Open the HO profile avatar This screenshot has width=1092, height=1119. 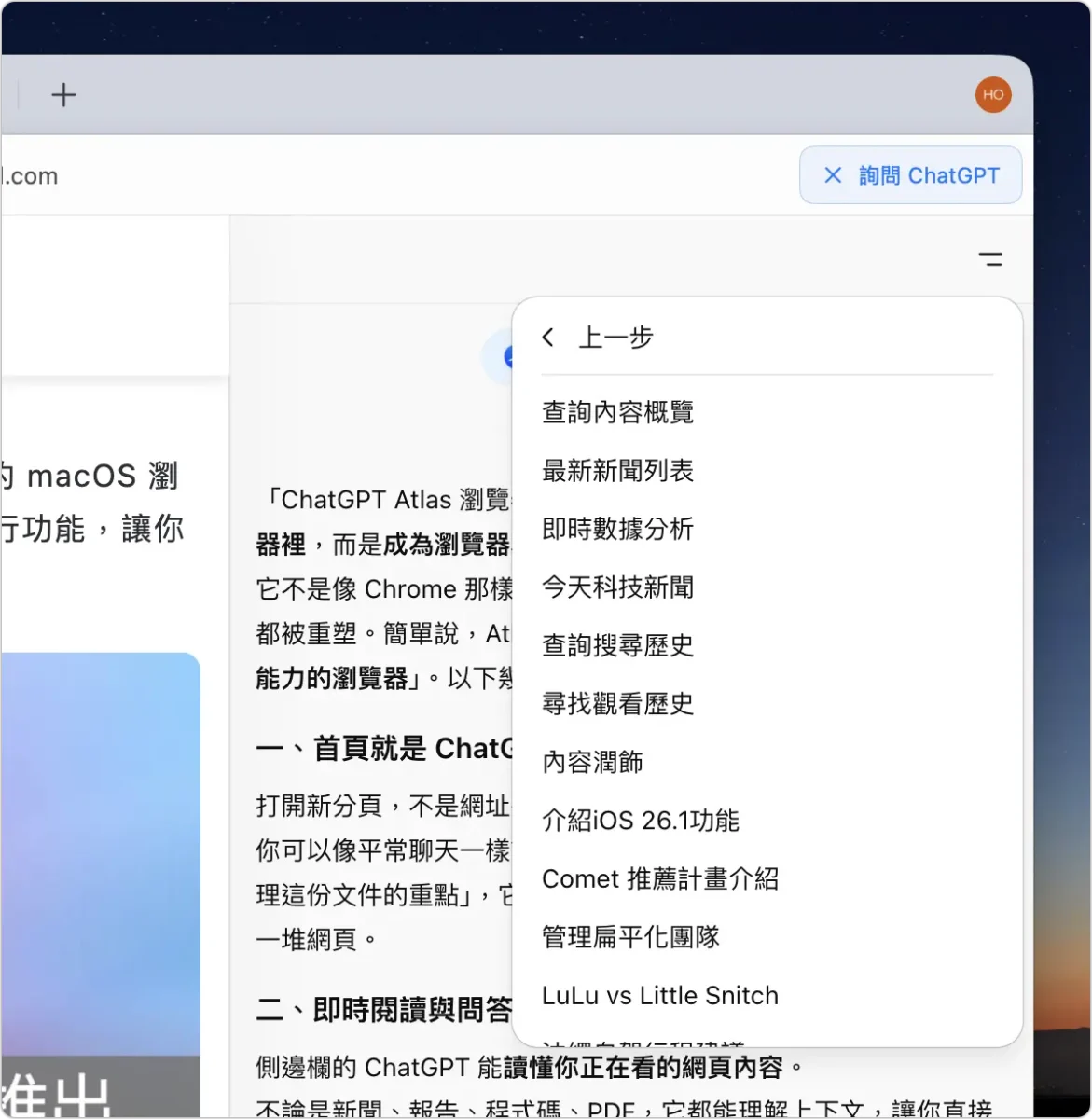(993, 94)
